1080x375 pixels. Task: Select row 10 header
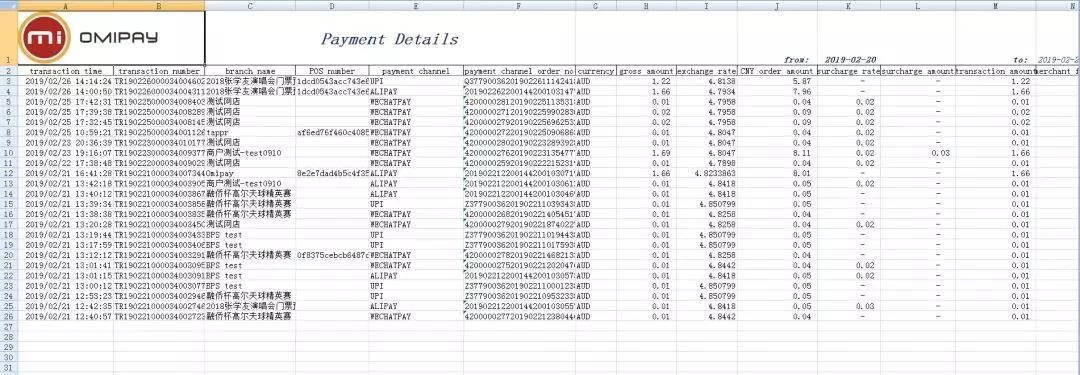[x=8, y=152]
